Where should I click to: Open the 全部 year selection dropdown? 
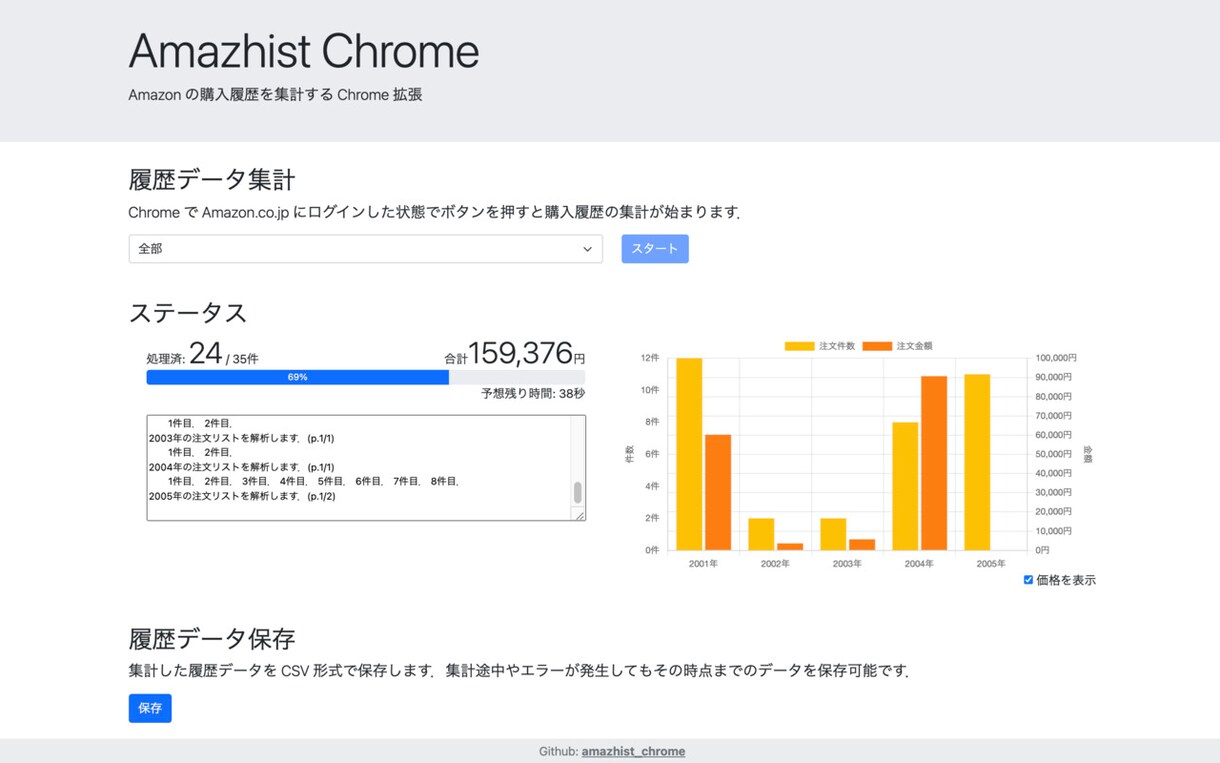coord(365,249)
